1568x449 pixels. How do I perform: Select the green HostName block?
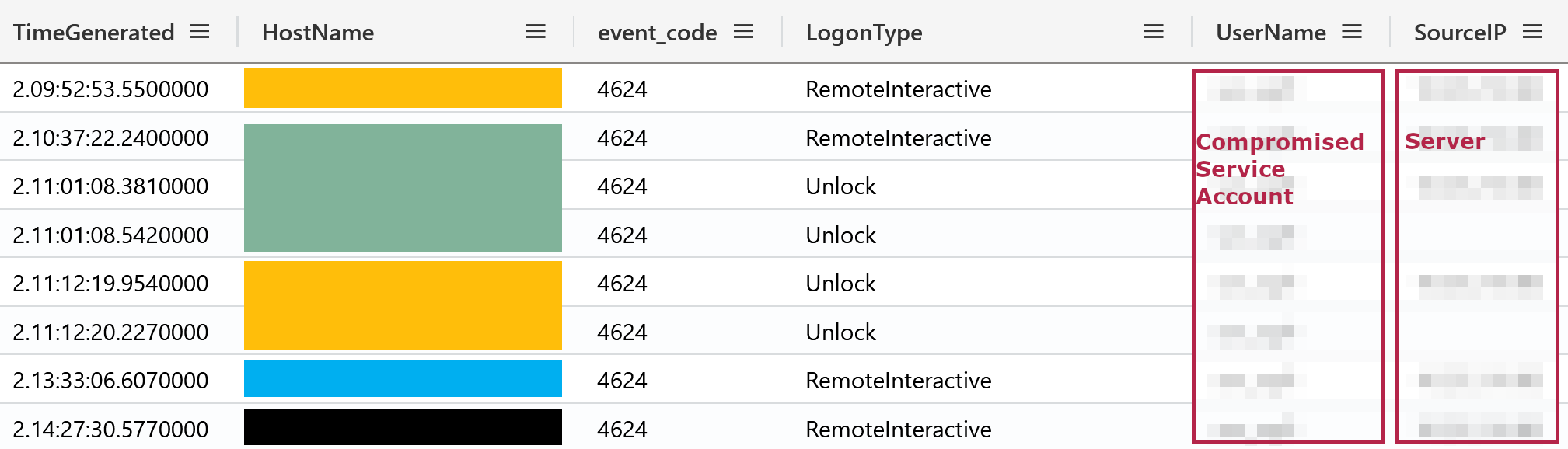pos(403,188)
